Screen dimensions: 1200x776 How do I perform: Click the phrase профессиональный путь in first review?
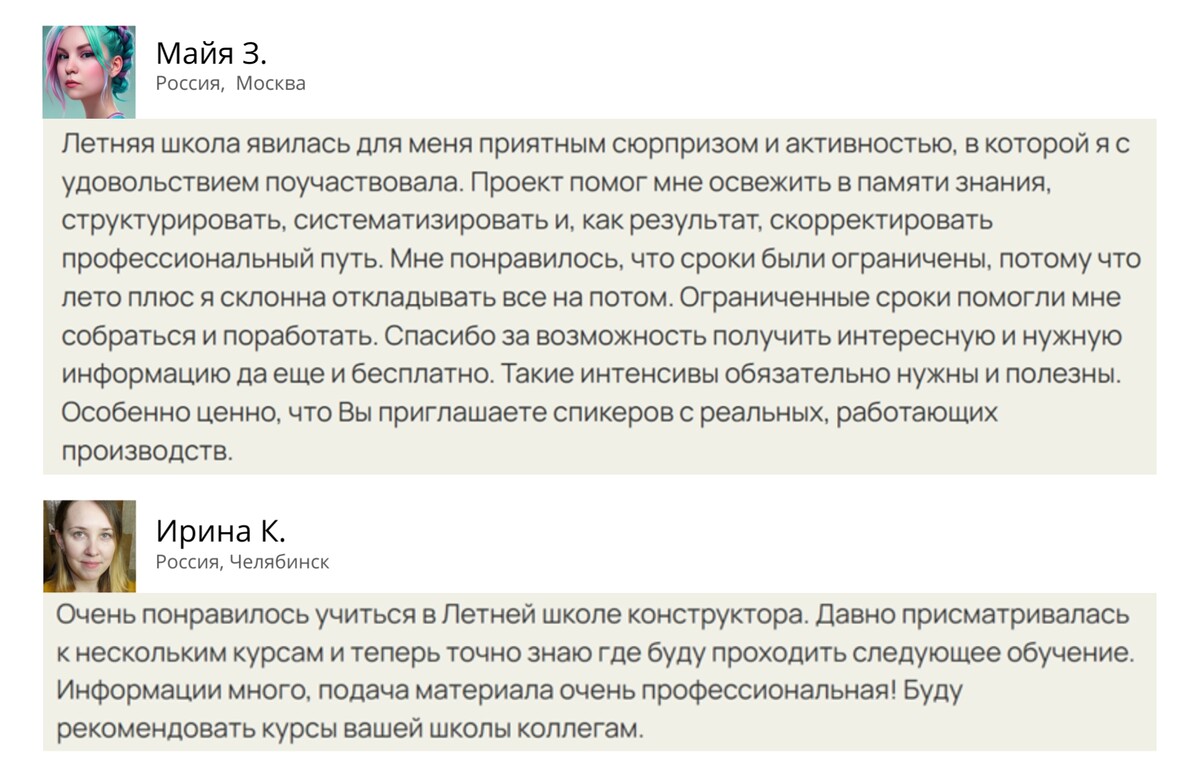point(220,260)
